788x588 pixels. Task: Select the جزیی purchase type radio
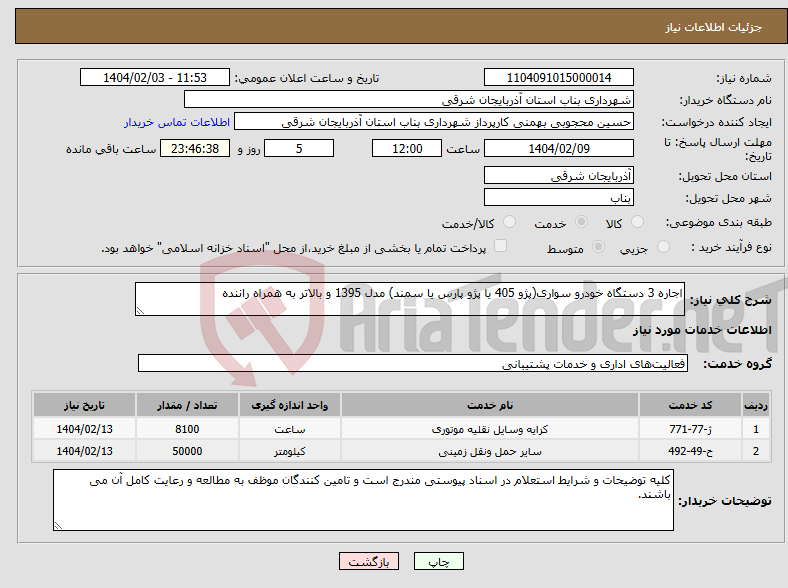click(663, 247)
